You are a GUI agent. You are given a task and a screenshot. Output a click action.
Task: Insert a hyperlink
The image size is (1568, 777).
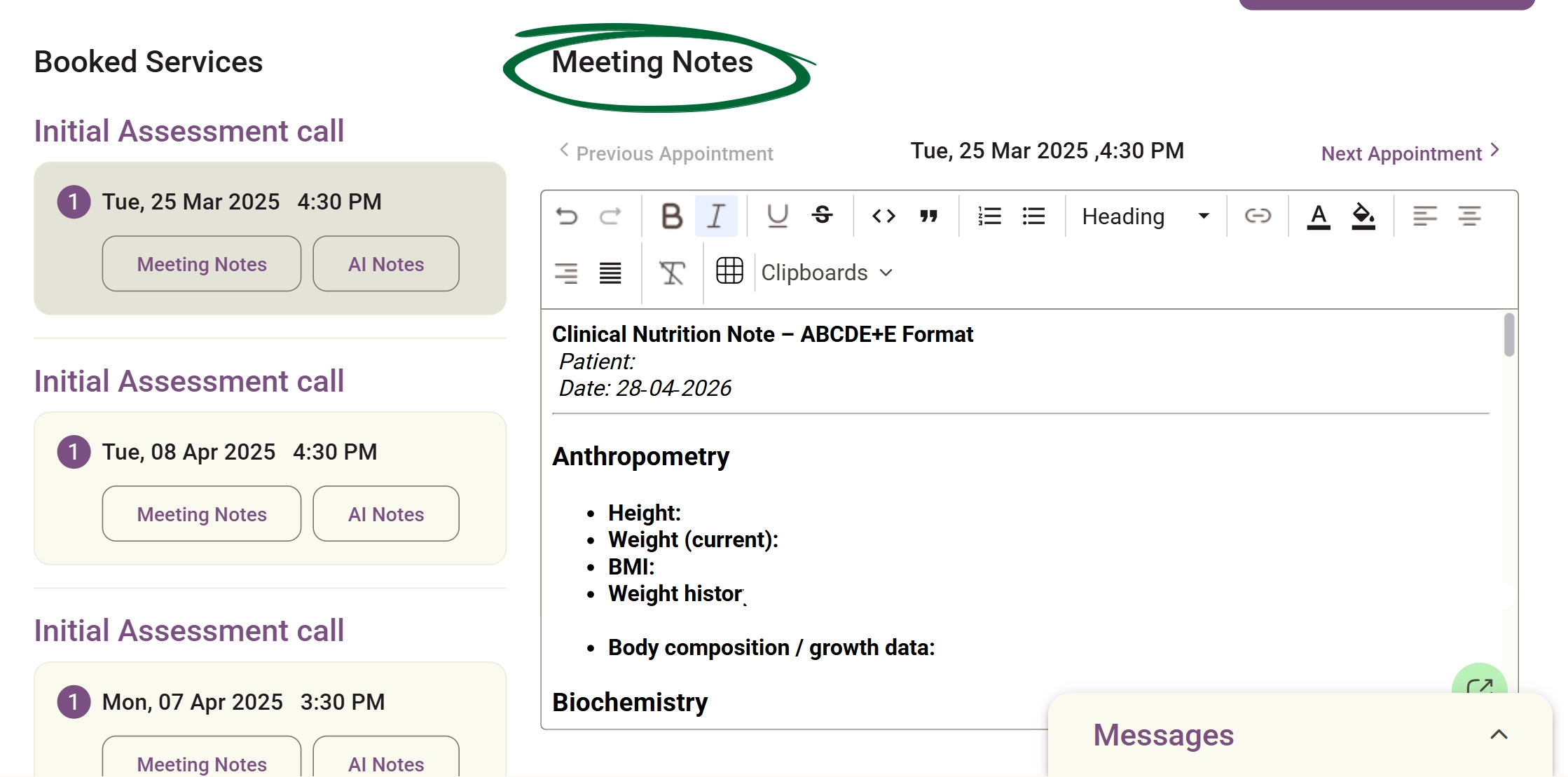coord(1258,216)
